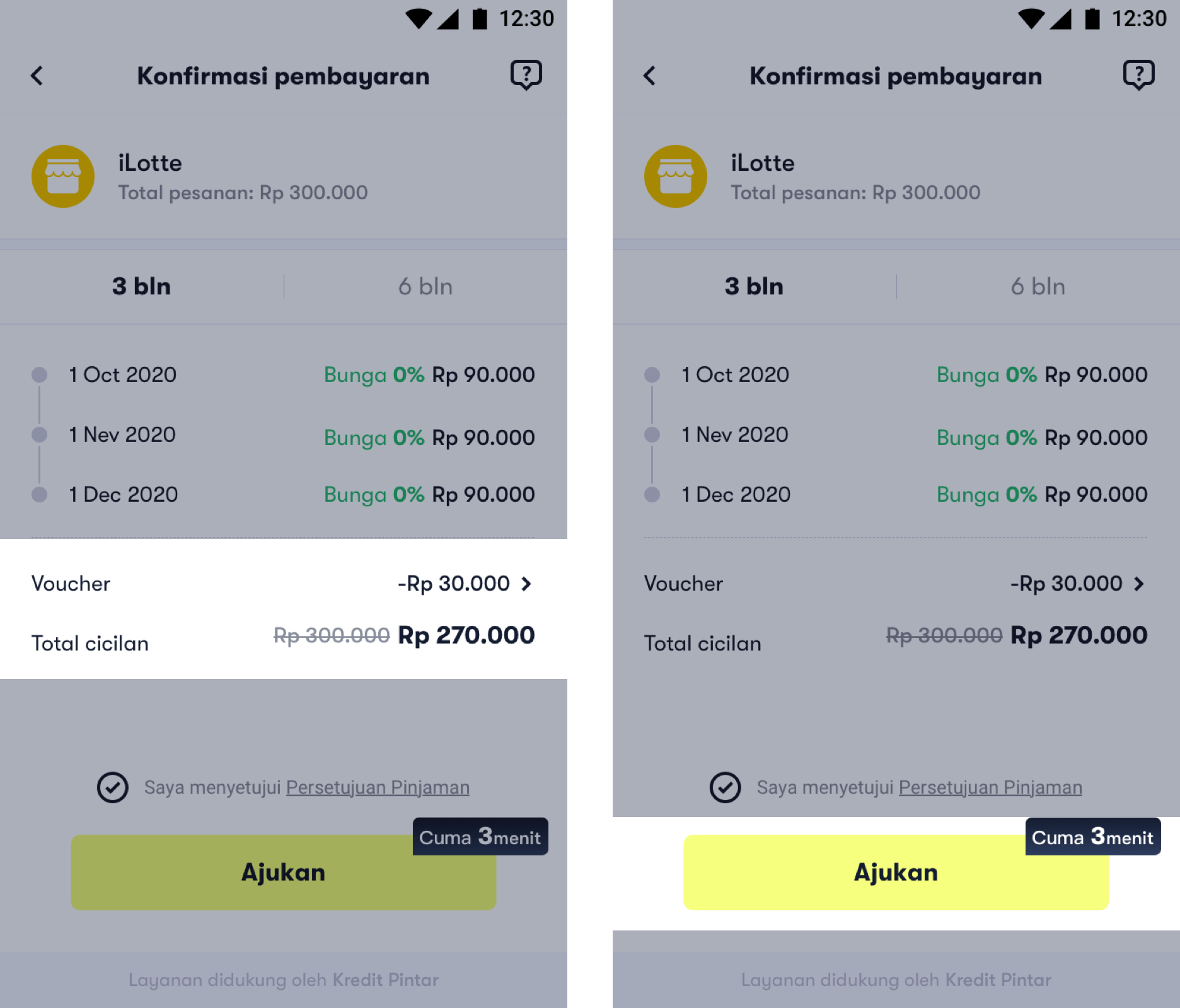Screen dimensions: 1180x1008
Task: Select the 6 bln tab on right screen
Action: (x=1038, y=287)
